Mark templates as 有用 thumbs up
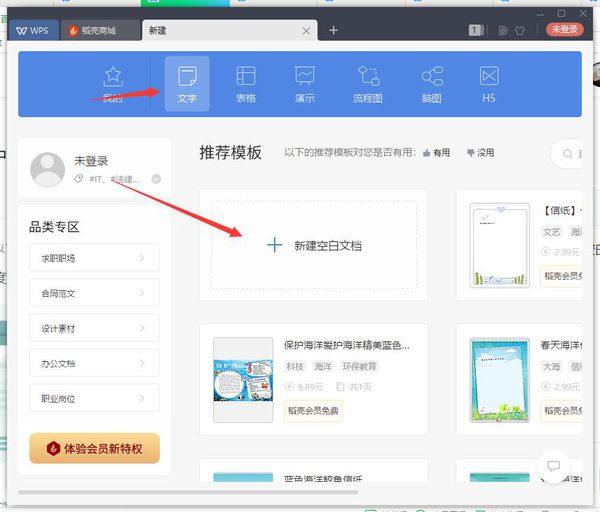Screen dimensions: 600x512 click(x=436, y=153)
